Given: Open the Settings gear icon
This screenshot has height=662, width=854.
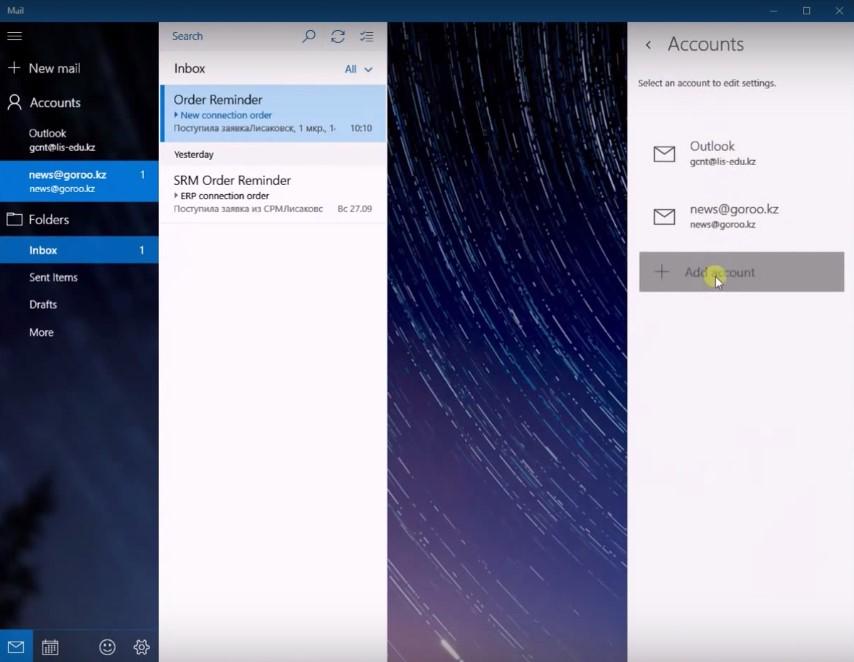Looking at the screenshot, I should pos(141,647).
